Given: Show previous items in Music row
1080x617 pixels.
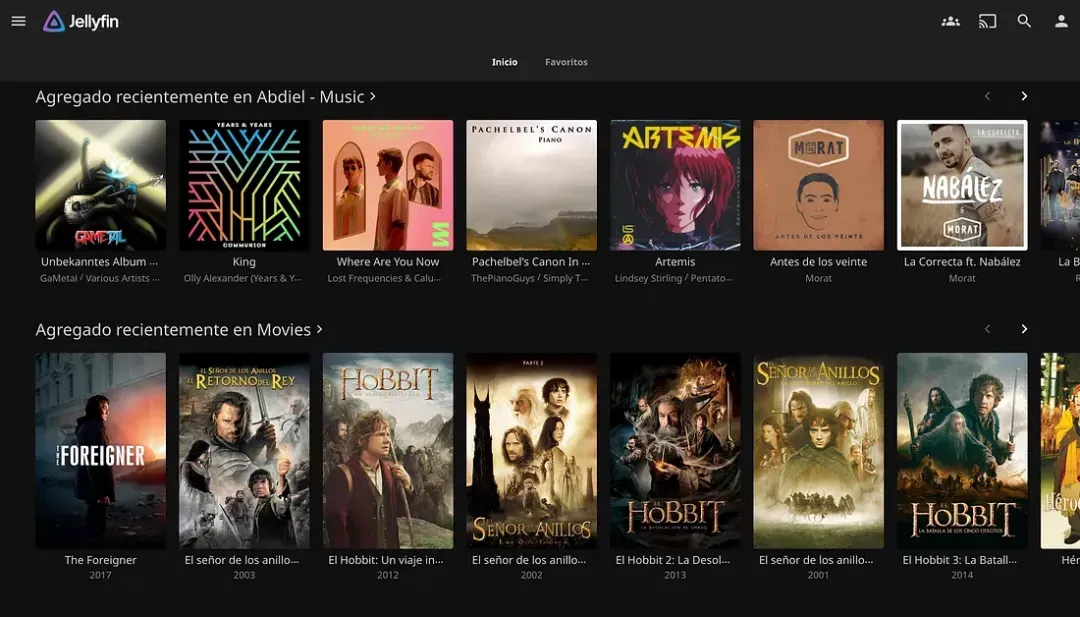Looking at the screenshot, I should point(988,96).
